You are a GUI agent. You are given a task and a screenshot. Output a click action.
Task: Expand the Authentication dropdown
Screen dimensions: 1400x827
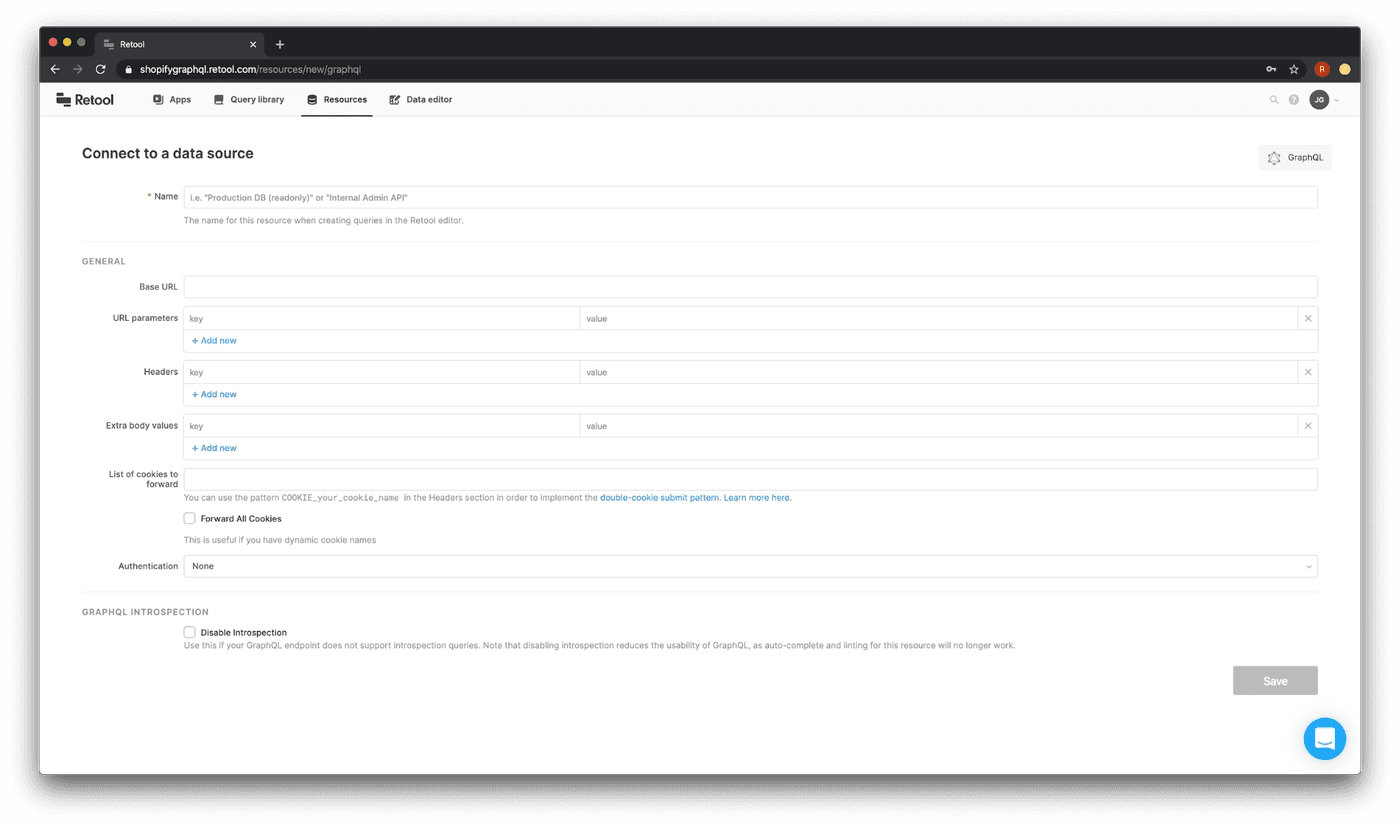(750, 566)
